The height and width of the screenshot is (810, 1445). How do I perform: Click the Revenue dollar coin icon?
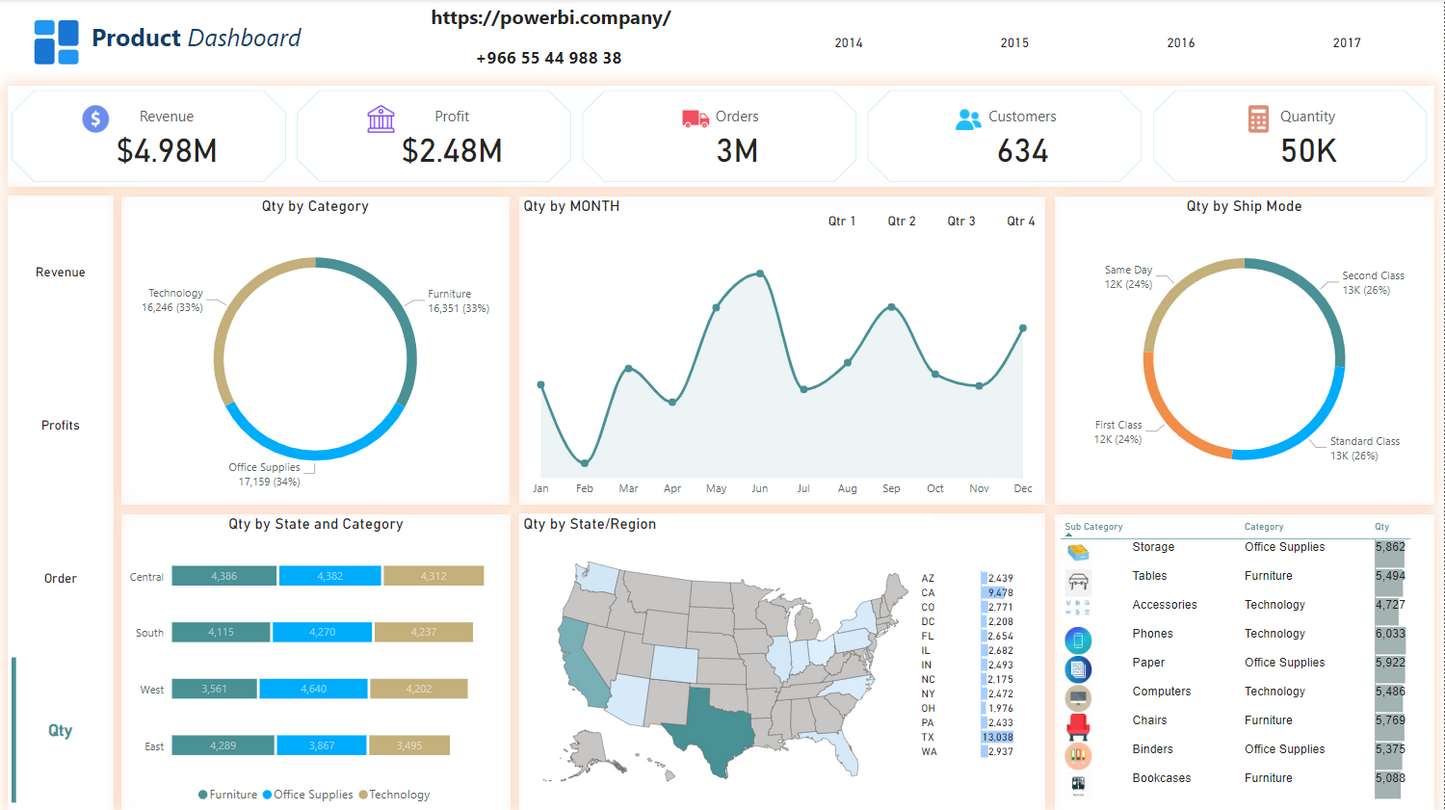95,119
